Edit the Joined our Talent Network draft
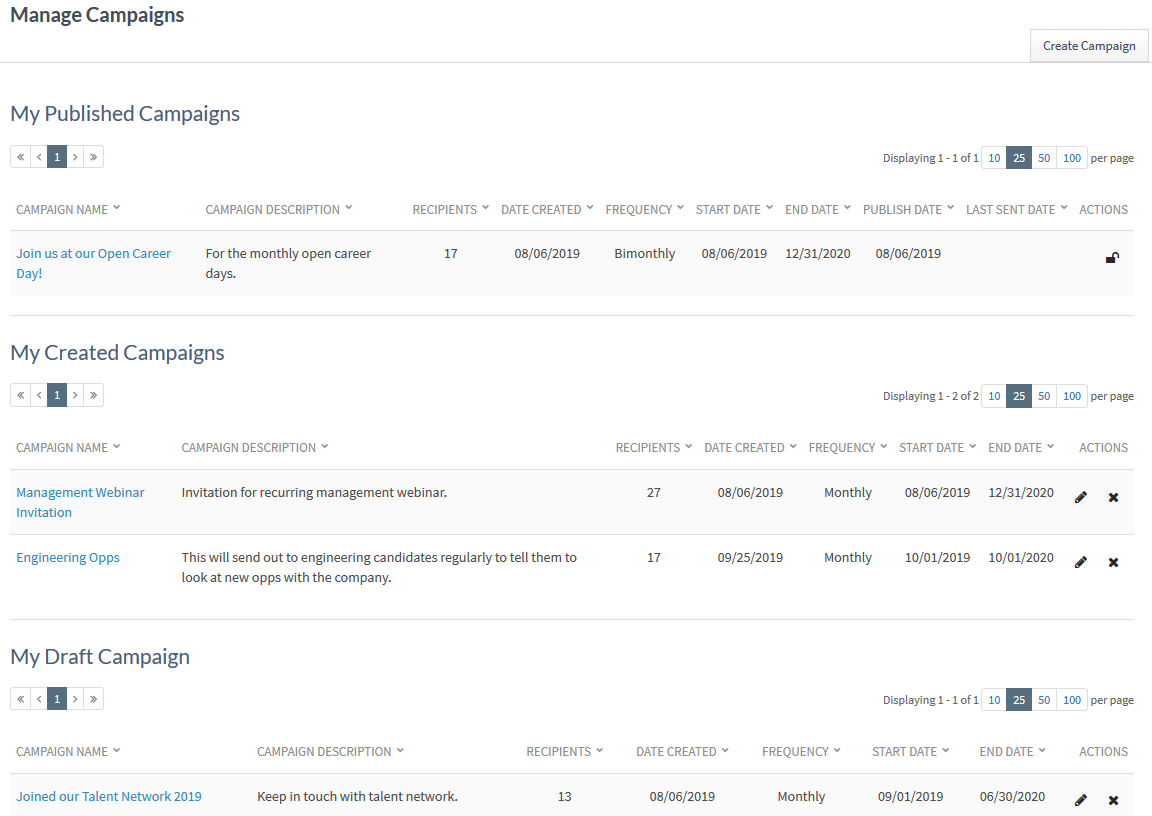 pyautogui.click(x=1080, y=800)
